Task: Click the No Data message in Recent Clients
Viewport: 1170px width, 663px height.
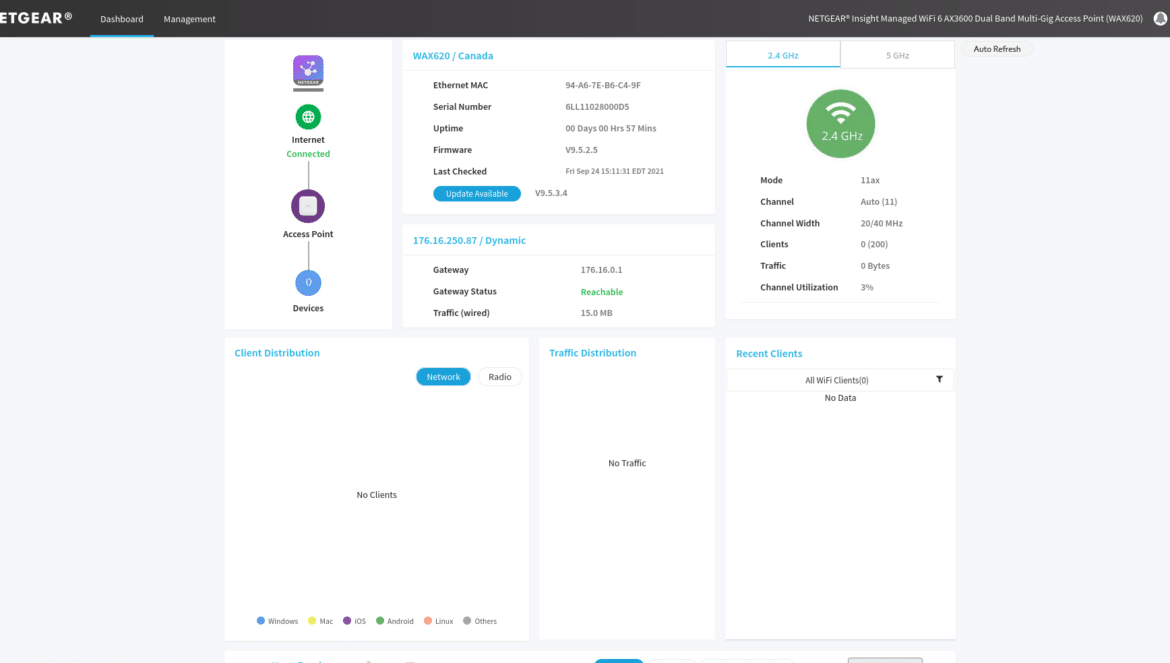Action: tap(840, 398)
